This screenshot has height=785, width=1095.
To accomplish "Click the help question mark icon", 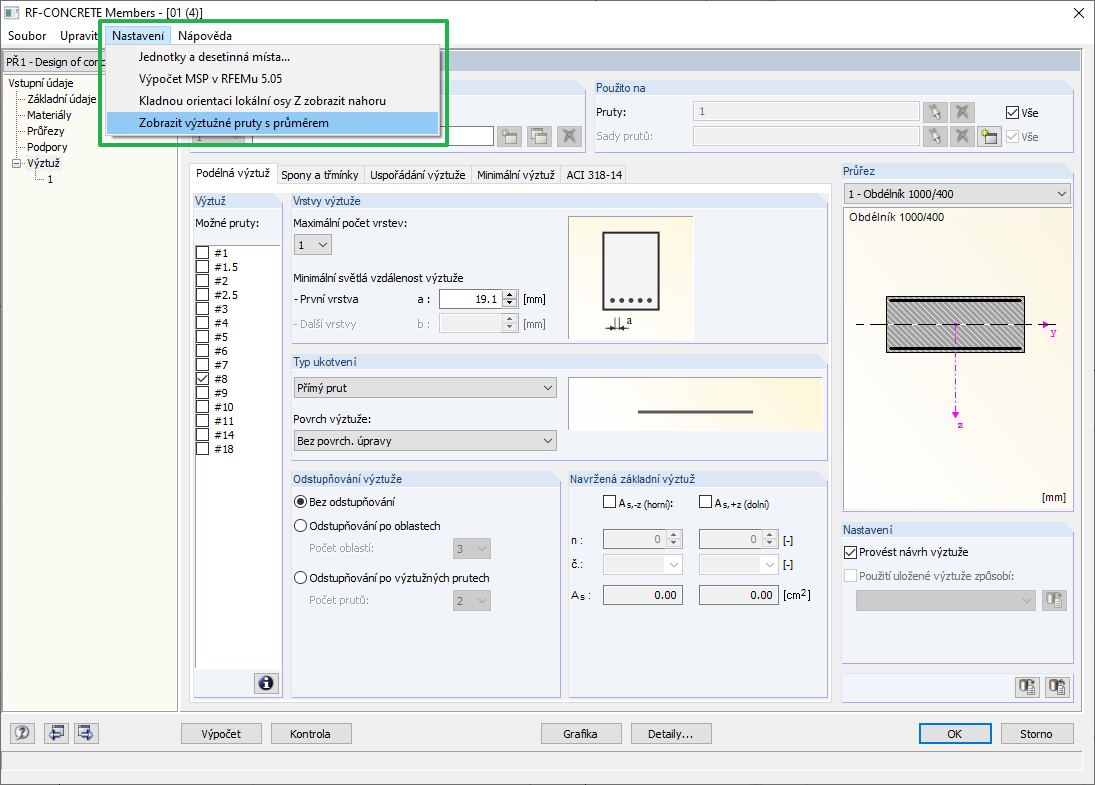I will click(x=22, y=733).
